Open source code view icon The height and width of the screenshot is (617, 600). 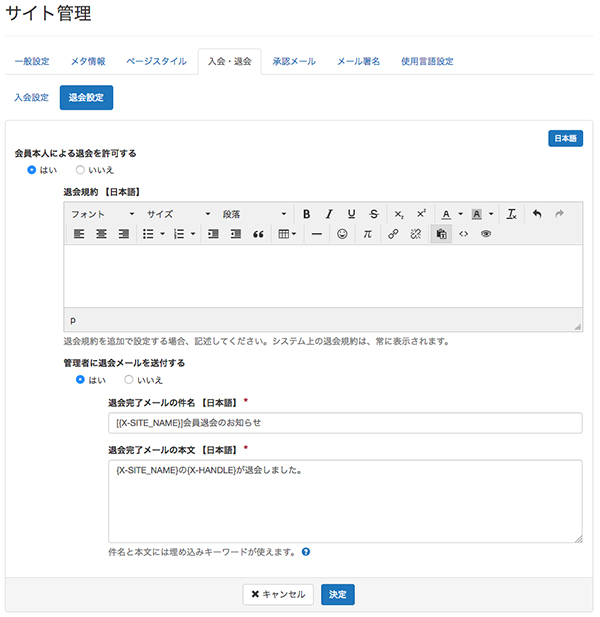coord(463,234)
